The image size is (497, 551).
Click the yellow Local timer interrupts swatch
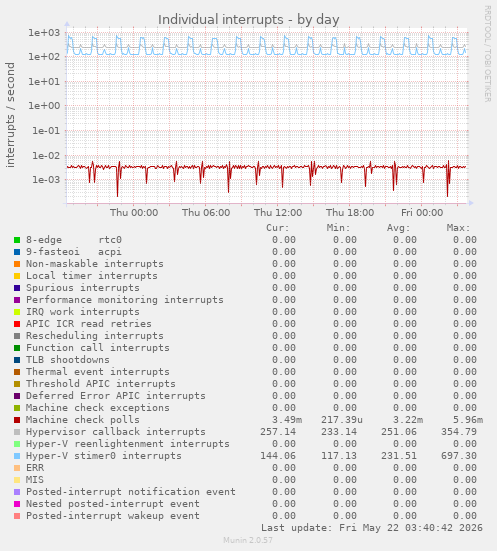tap(17, 276)
